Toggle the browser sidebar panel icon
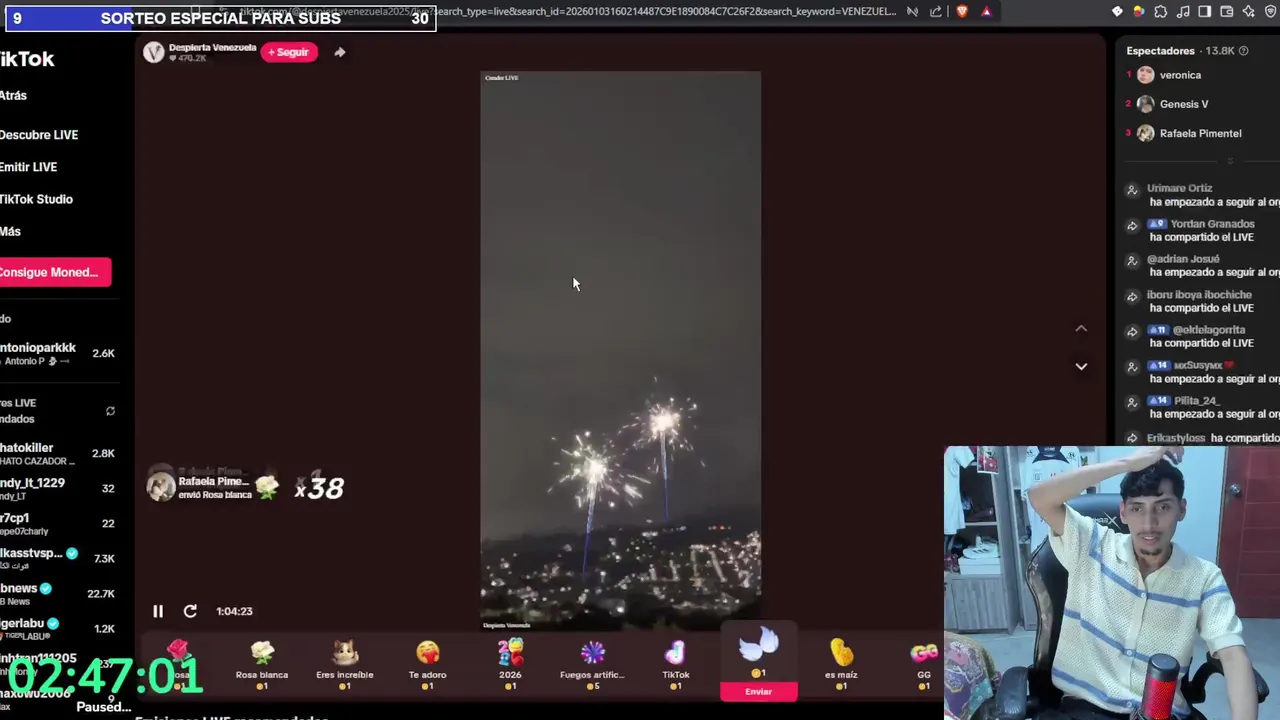This screenshot has width=1280, height=720. pyautogui.click(x=1204, y=12)
